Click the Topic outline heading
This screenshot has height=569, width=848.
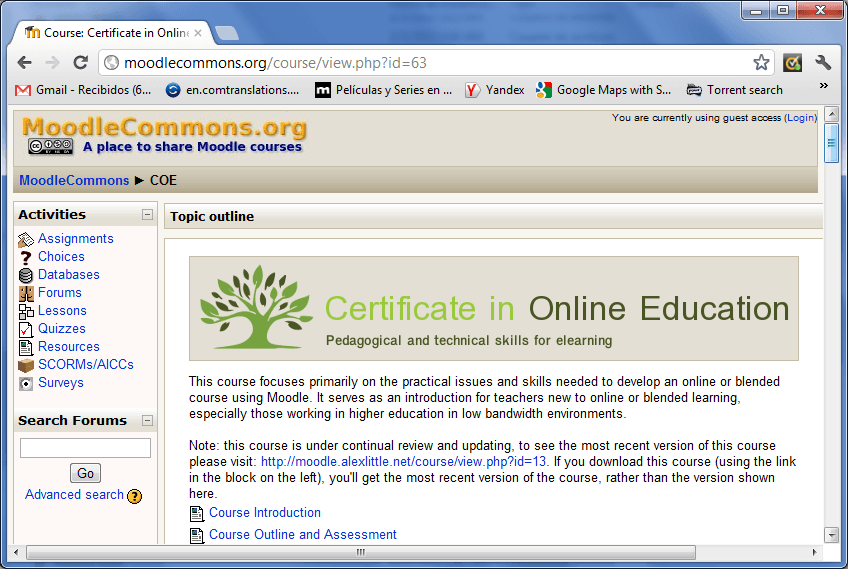click(212, 216)
